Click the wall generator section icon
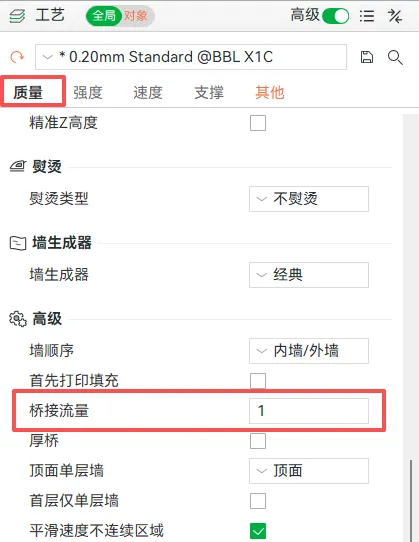This screenshot has height=542, width=419. [x=18, y=243]
